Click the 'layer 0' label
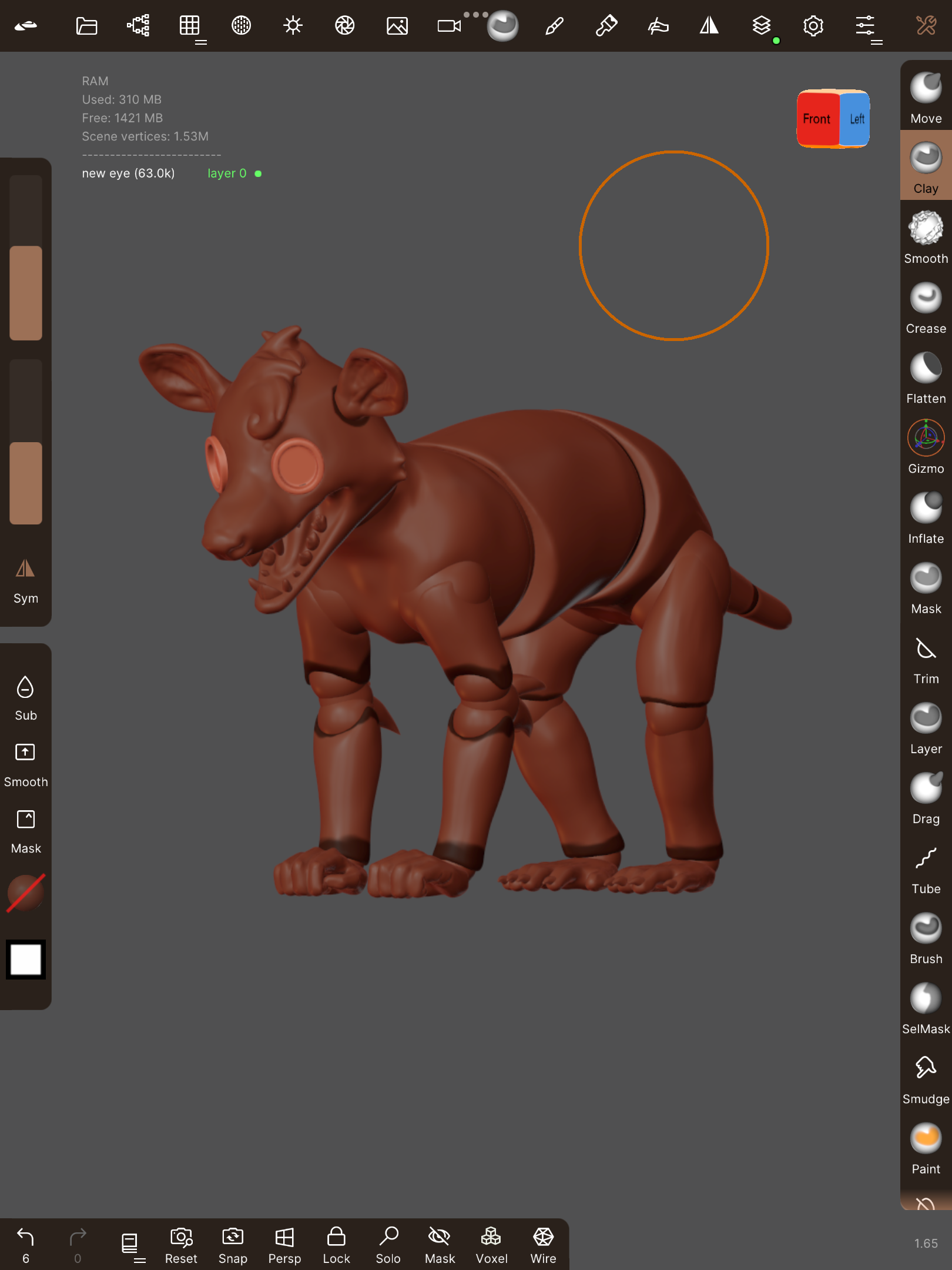 click(227, 173)
